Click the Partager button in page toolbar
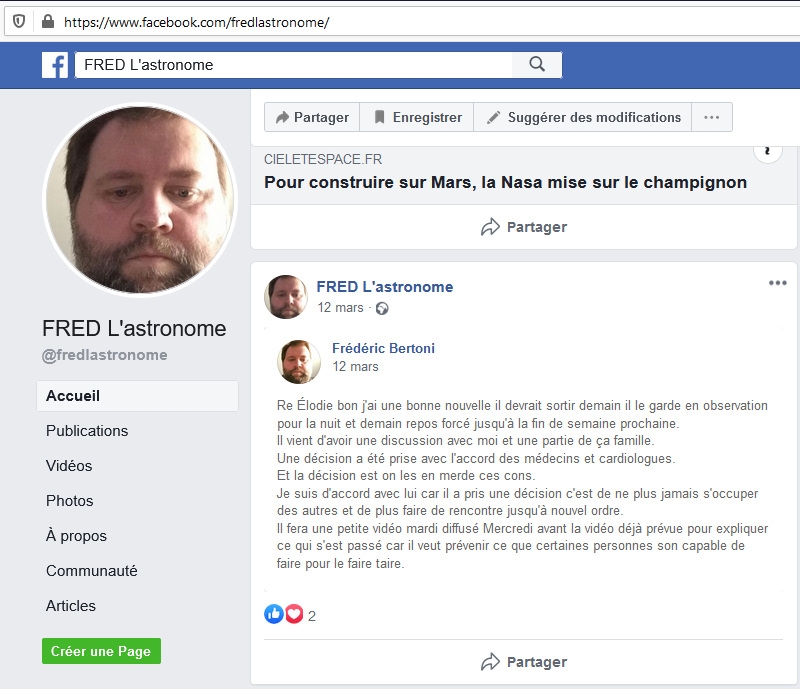 [312, 117]
